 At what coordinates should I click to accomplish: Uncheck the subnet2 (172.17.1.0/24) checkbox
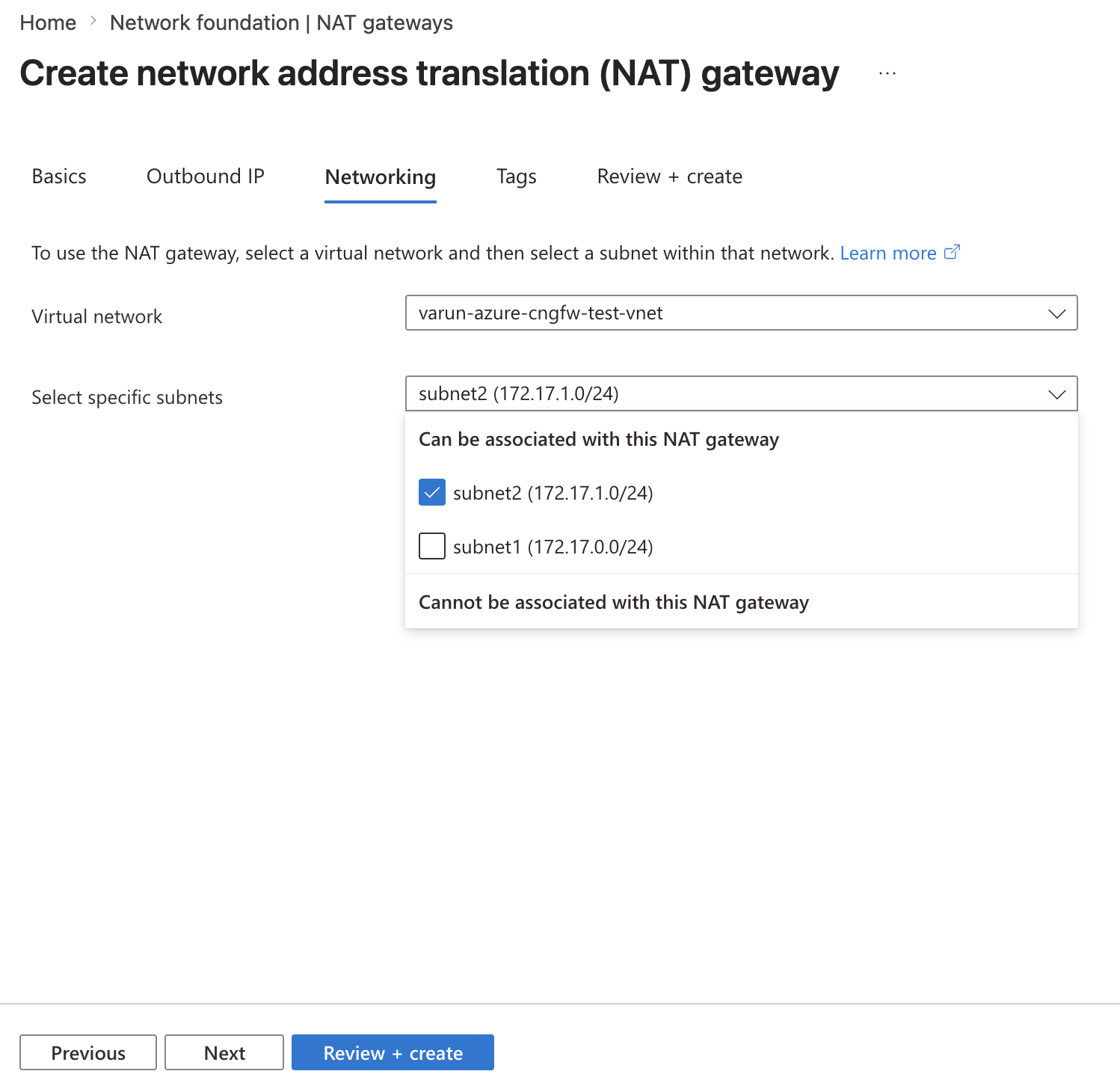(x=432, y=492)
